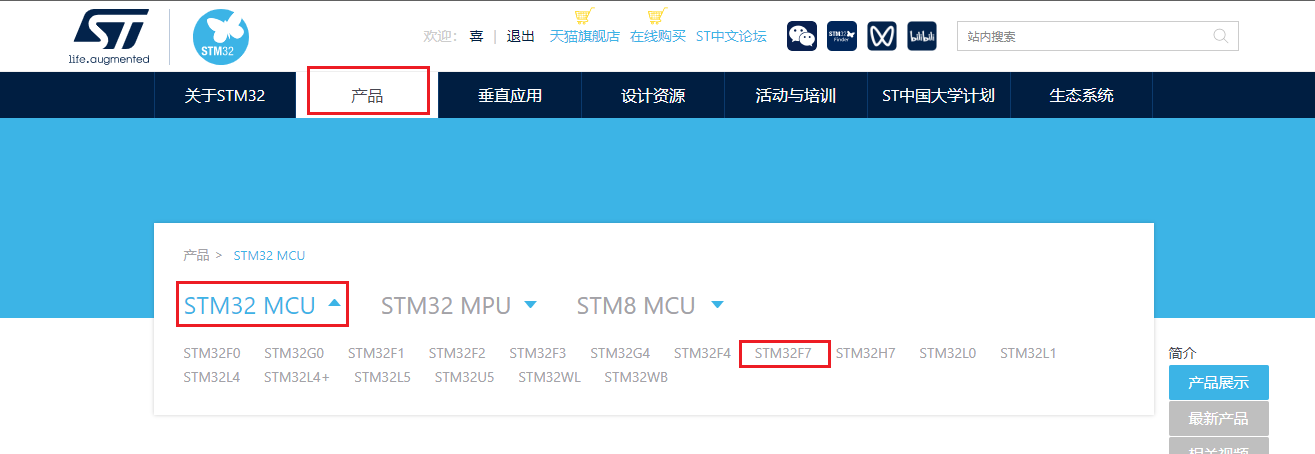Click the cart icon above 天猫旗舰店
1315x454 pixels.
point(584,16)
